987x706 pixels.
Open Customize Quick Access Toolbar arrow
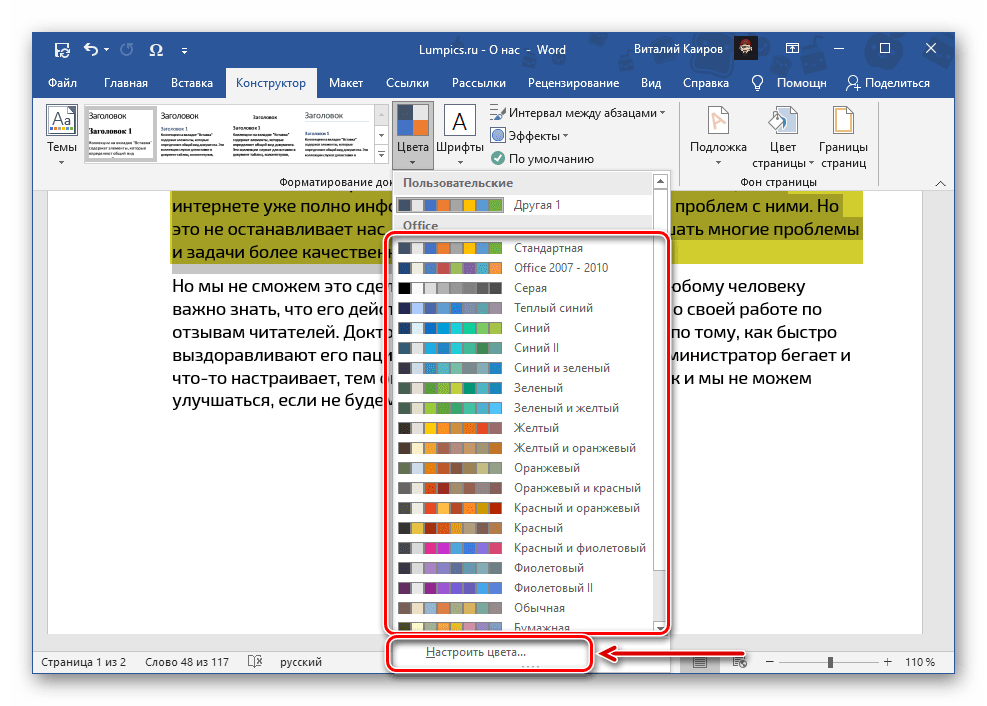point(184,50)
